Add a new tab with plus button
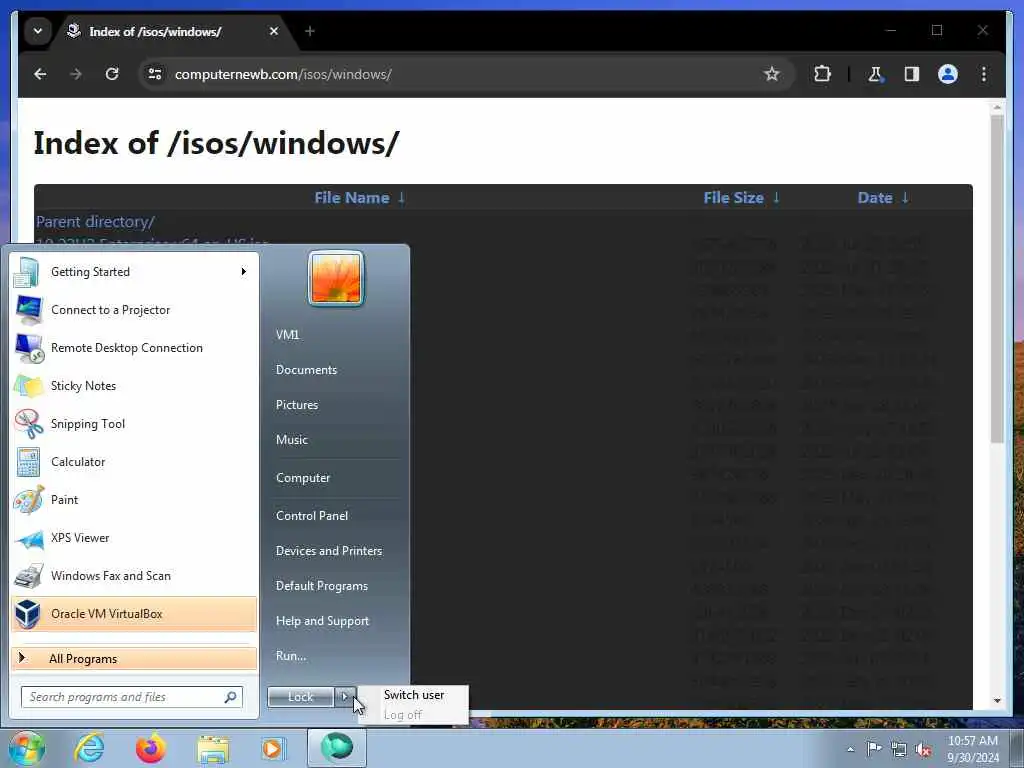 tap(310, 31)
